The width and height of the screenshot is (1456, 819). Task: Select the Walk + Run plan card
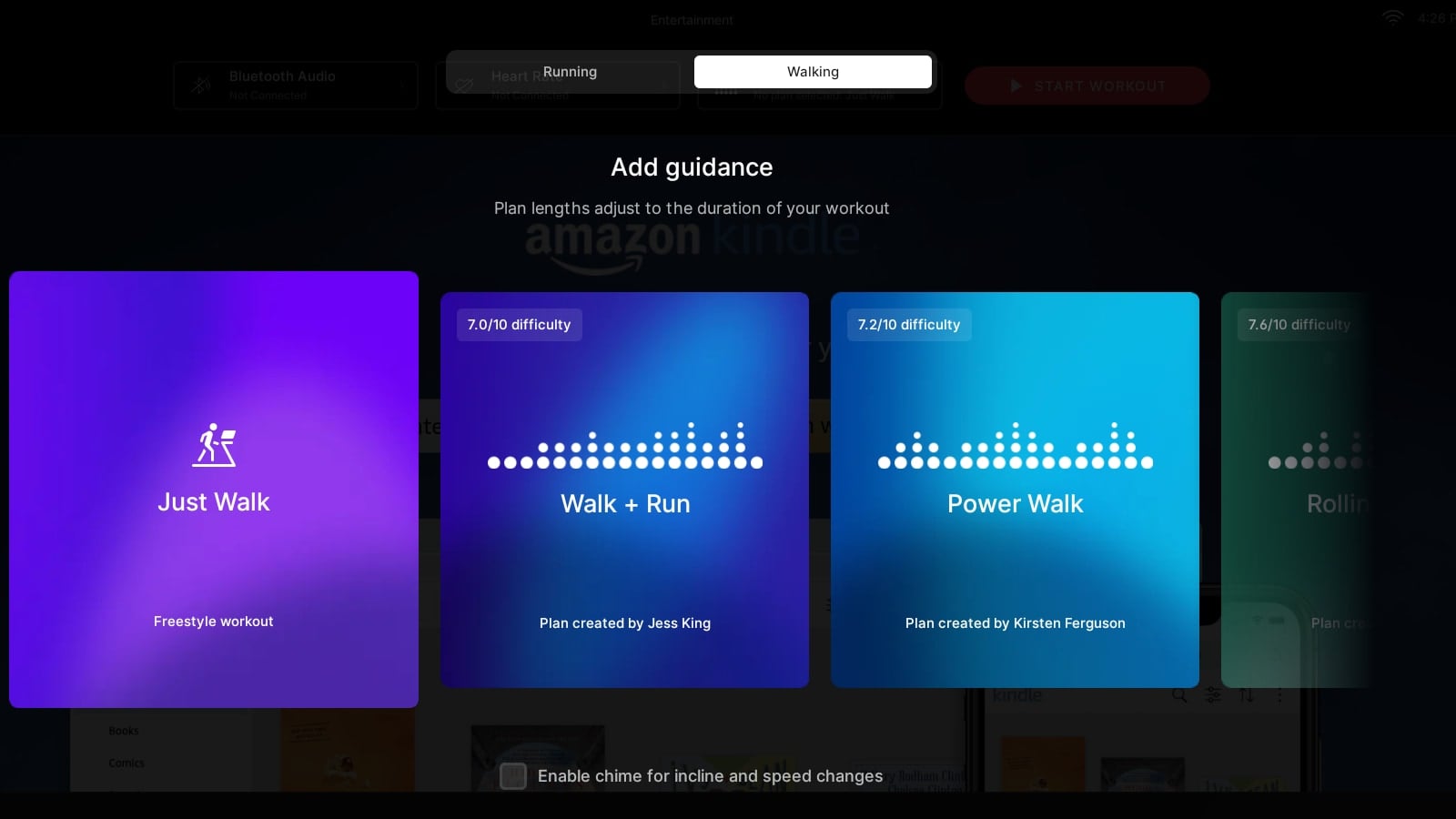(x=624, y=490)
